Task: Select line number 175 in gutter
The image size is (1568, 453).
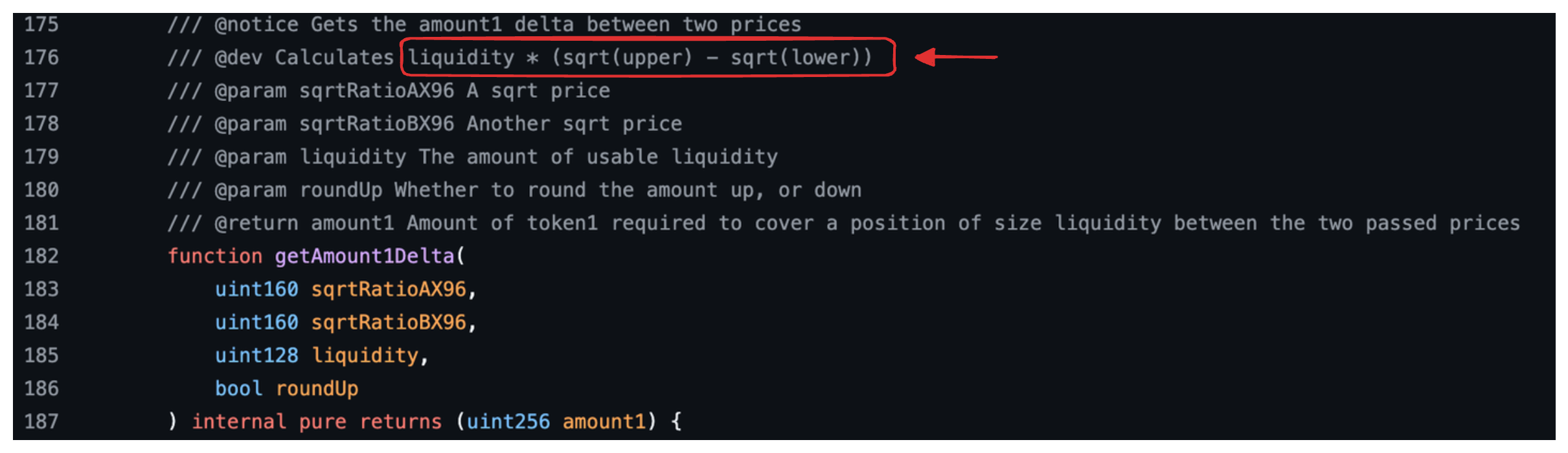Action: [41, 25]
